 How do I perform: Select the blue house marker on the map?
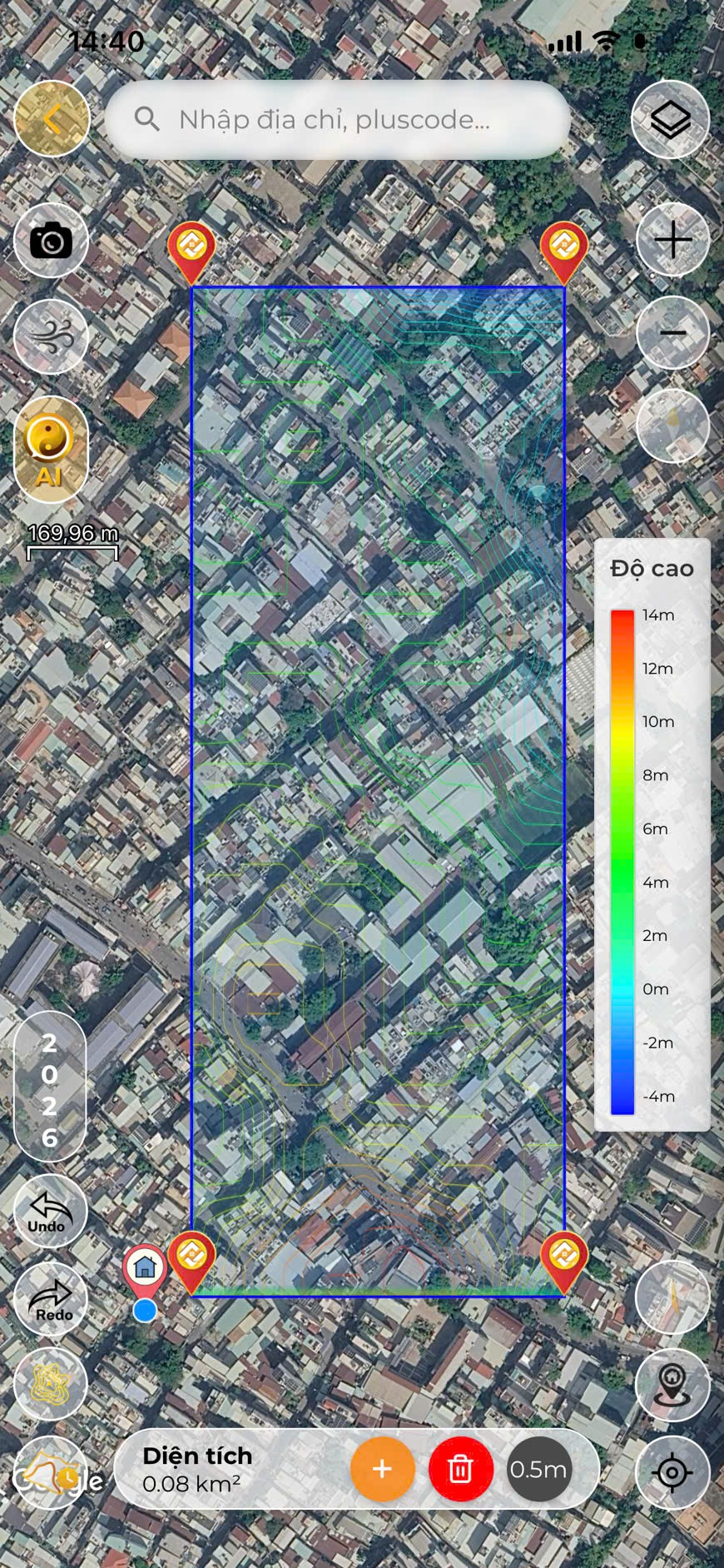[145, 1269]
